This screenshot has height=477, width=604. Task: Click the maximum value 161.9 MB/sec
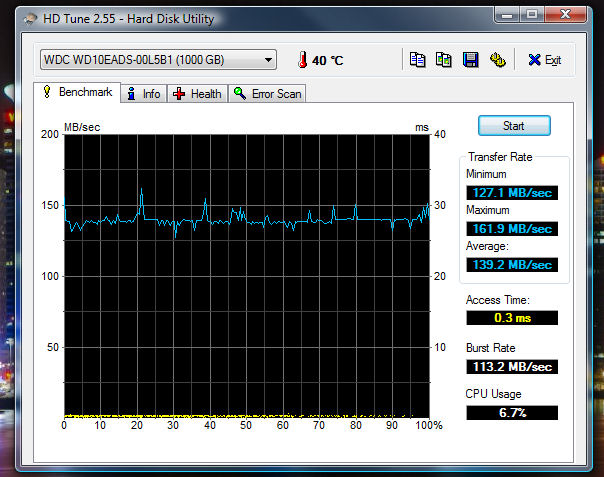(x=512, y=229)
